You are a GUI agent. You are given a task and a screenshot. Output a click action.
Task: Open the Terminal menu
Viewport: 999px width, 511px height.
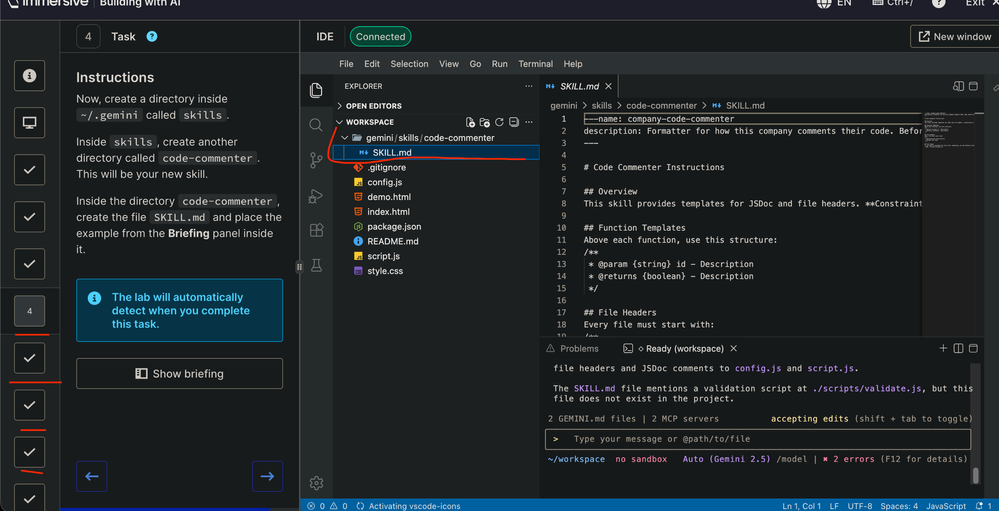point(535,64)
